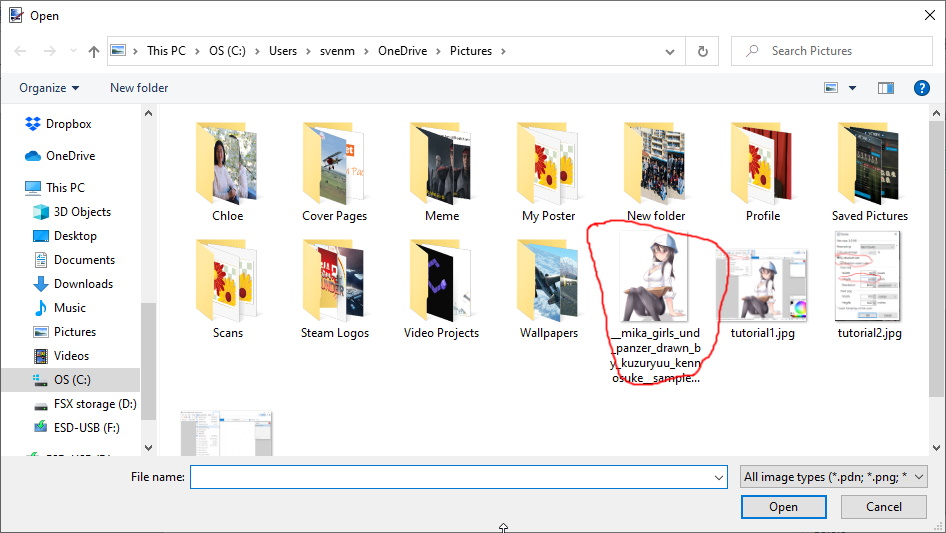Image resolution: width=946 pixels, height=533 pixels.
Task: Open the Organize menu
Action: [49, 88]
